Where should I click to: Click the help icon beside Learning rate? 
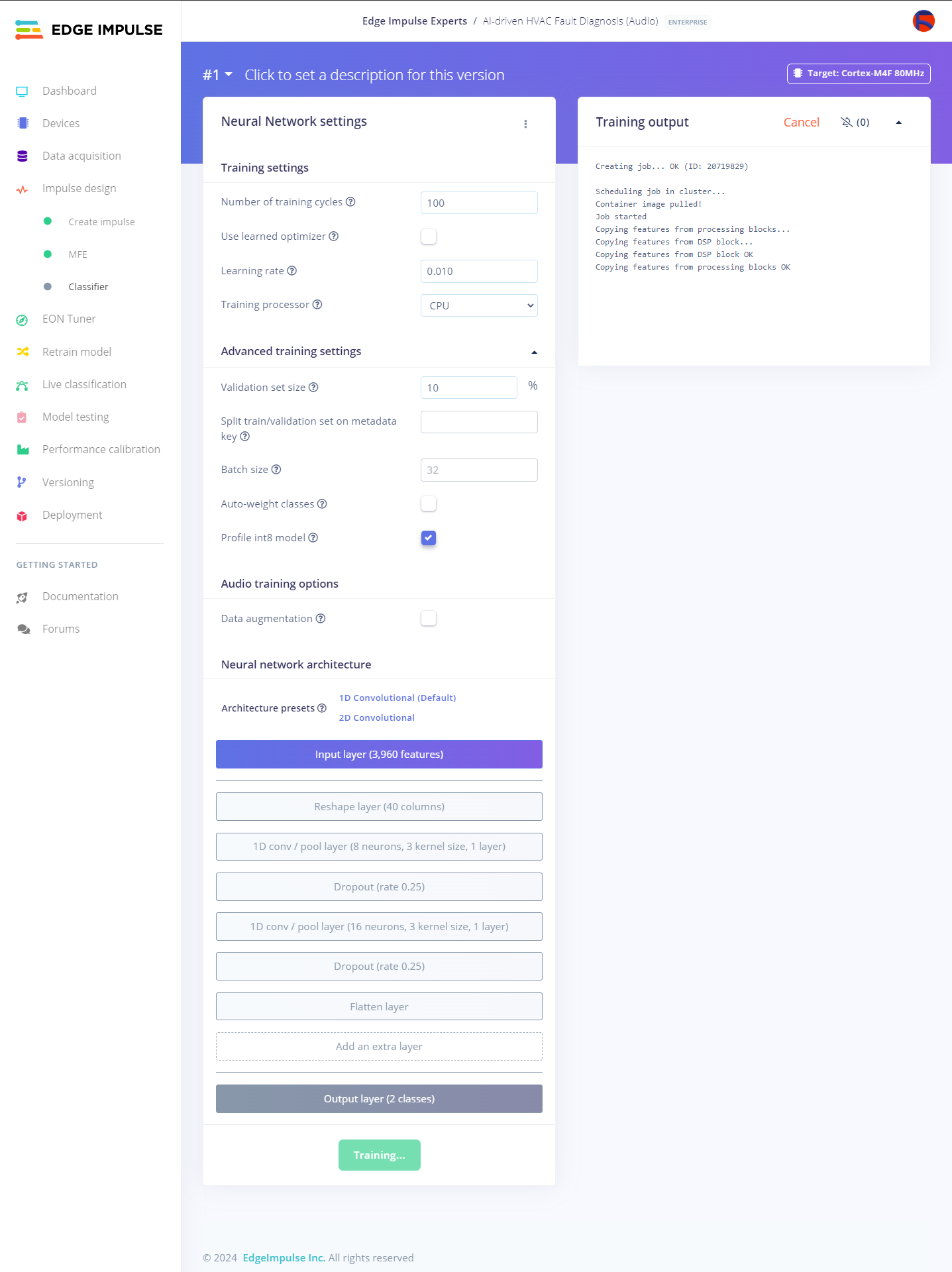tap(291, 271)
